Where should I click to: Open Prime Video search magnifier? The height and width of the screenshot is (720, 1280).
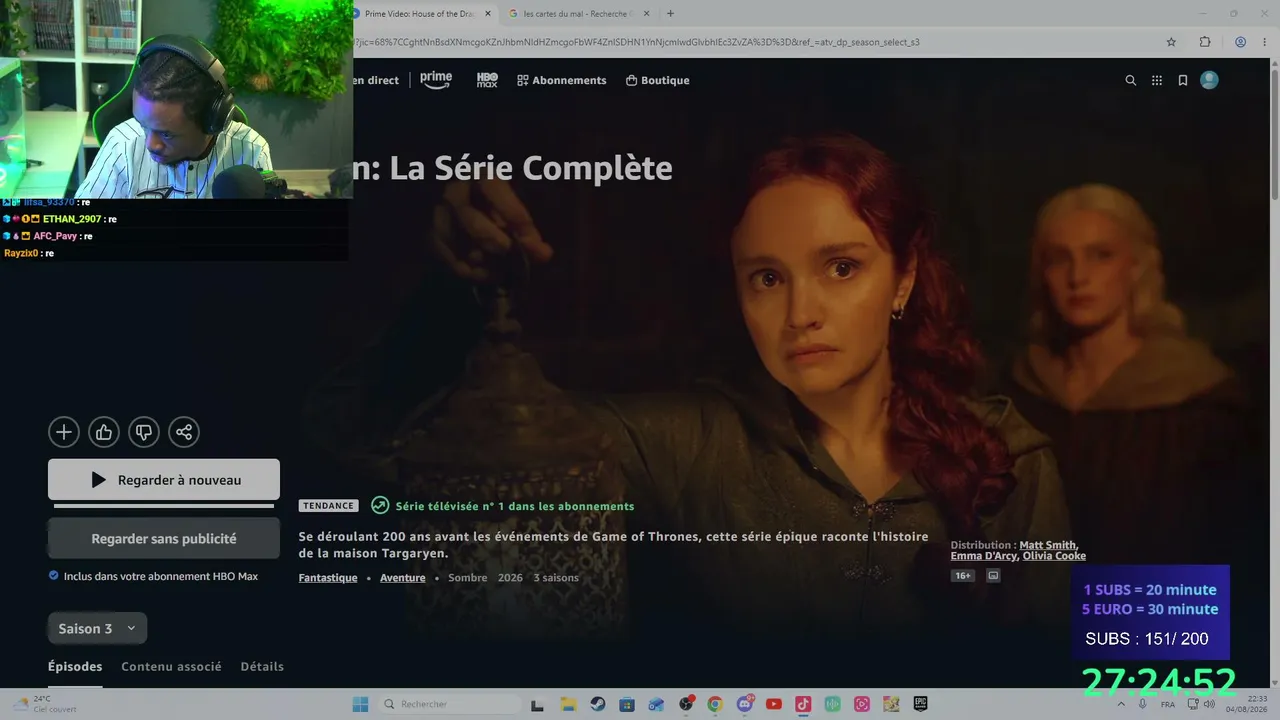1131,80
